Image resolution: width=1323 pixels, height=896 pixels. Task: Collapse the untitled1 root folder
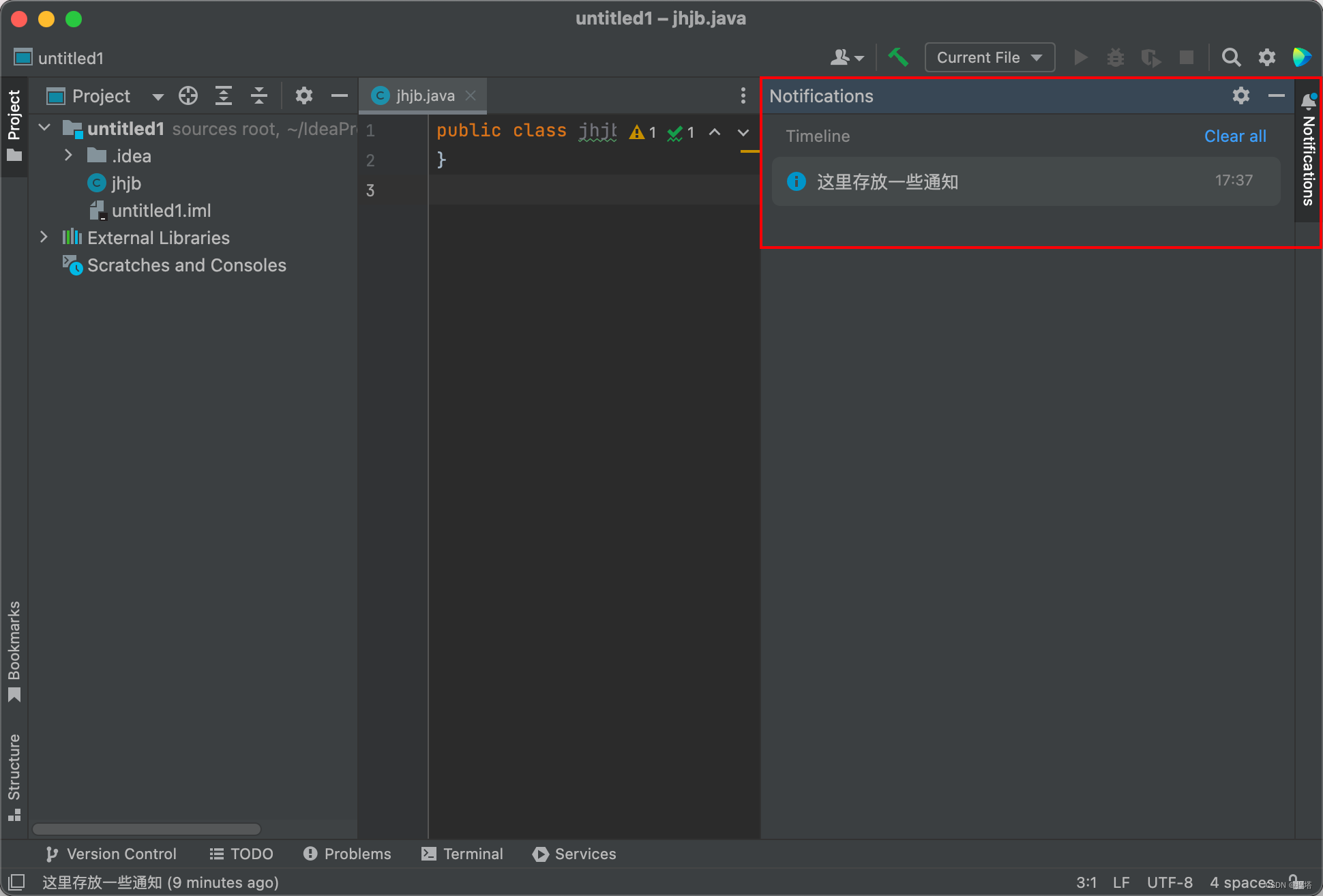pyautogui.click(x=45, y=128)
